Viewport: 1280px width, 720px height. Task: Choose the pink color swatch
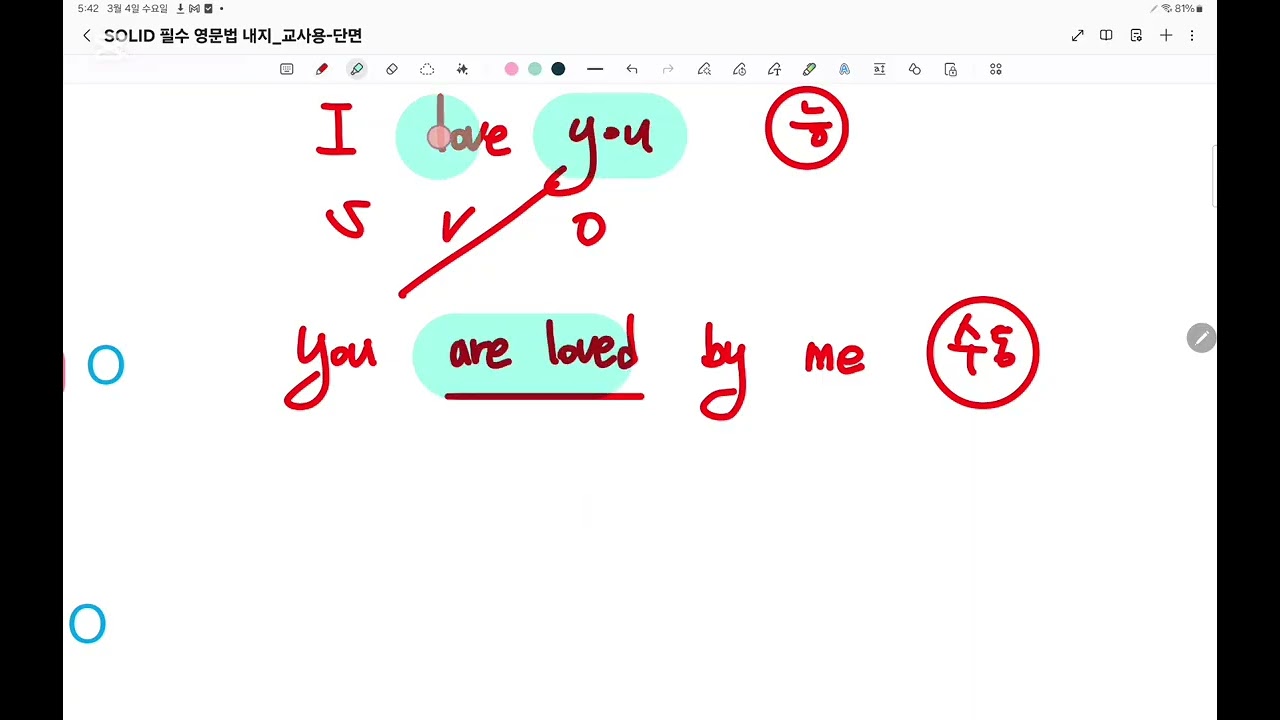[511, 69]
